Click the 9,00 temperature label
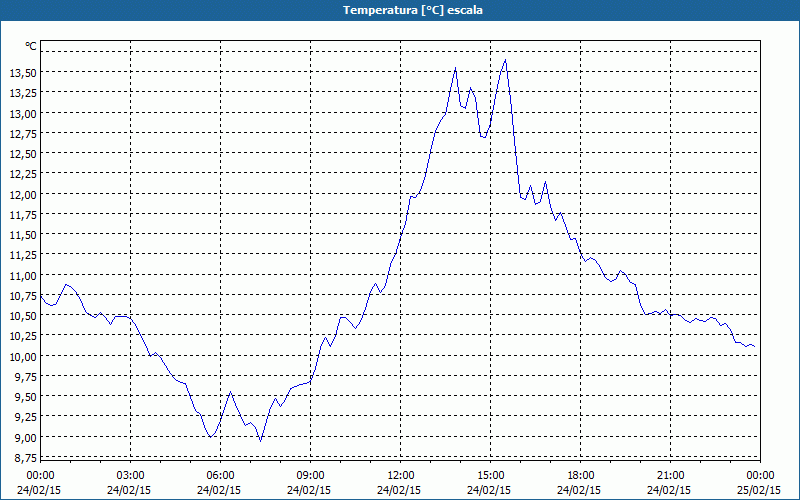The image size is (800, 500). (x=26, y=438)
